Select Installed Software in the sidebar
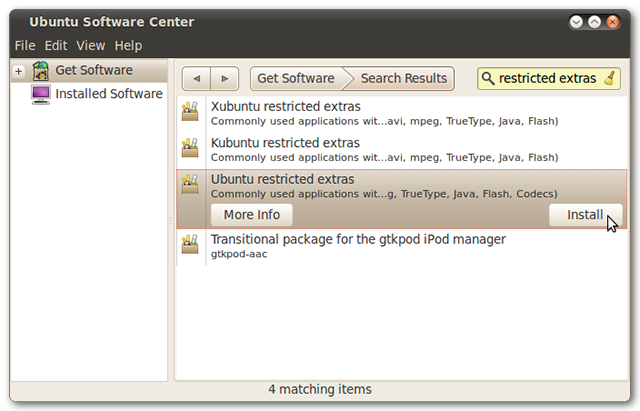The height and width of the screenshot is (411, 640). (89, 94)
